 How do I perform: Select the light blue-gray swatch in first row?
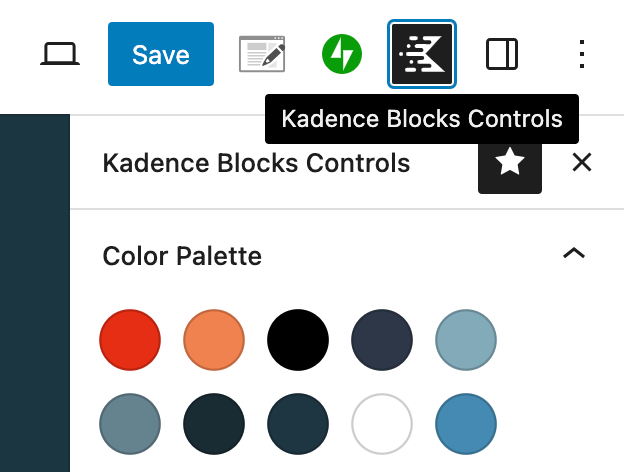(x=466, y=341)
